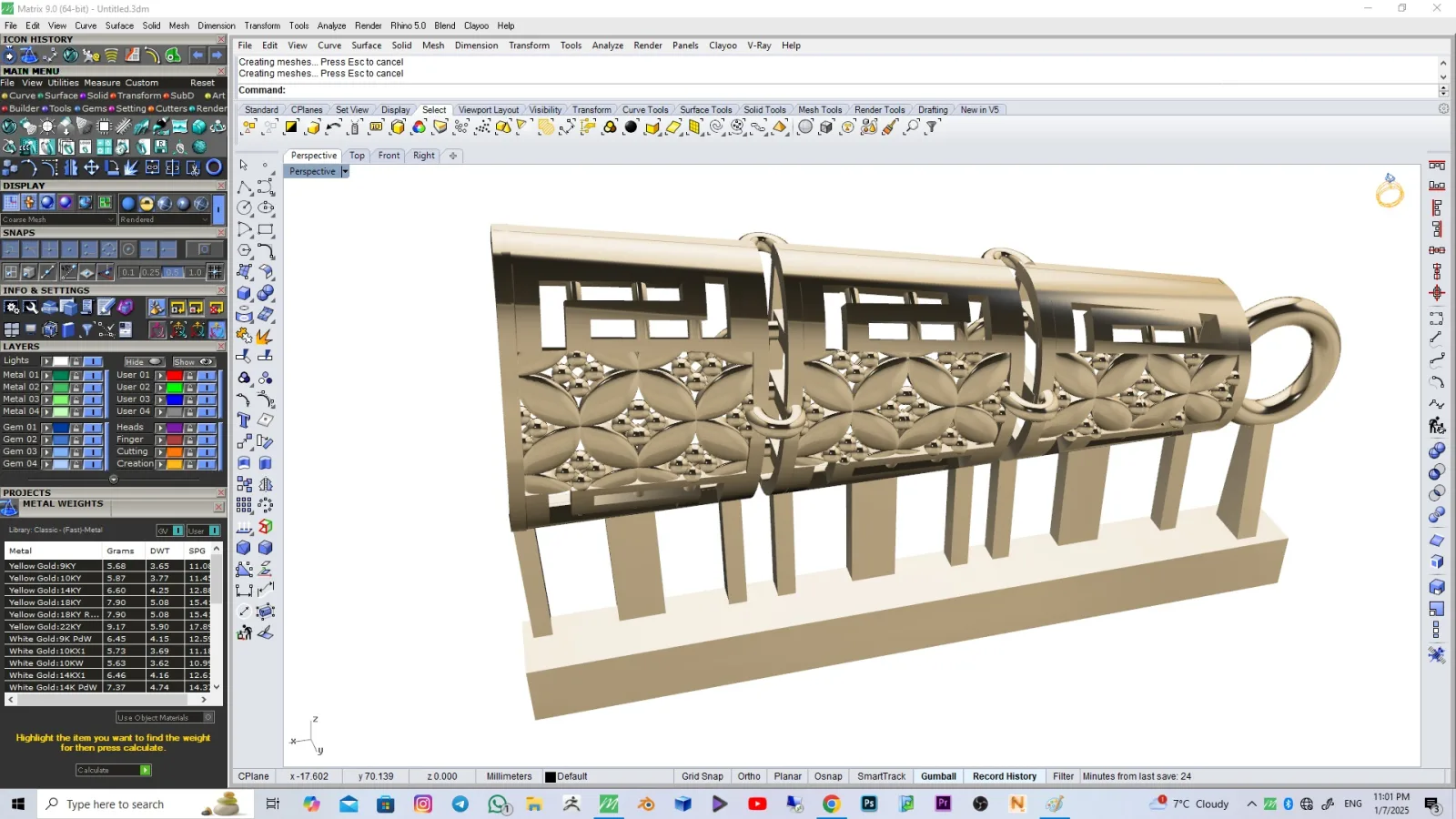Select the Circle tool
Viewport: 1456px width, 819px height.
tap(244, 207)
